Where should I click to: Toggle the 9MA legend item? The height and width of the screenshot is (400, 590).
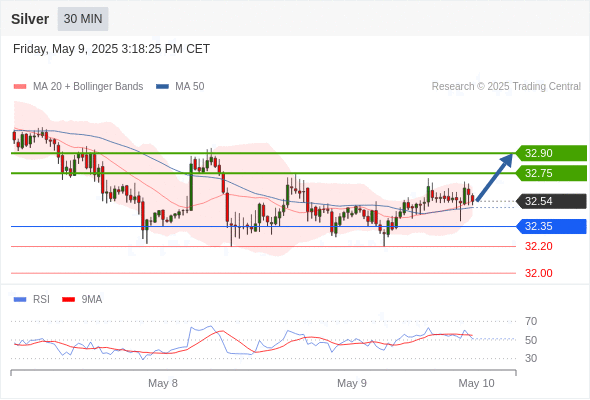(82, 300)
